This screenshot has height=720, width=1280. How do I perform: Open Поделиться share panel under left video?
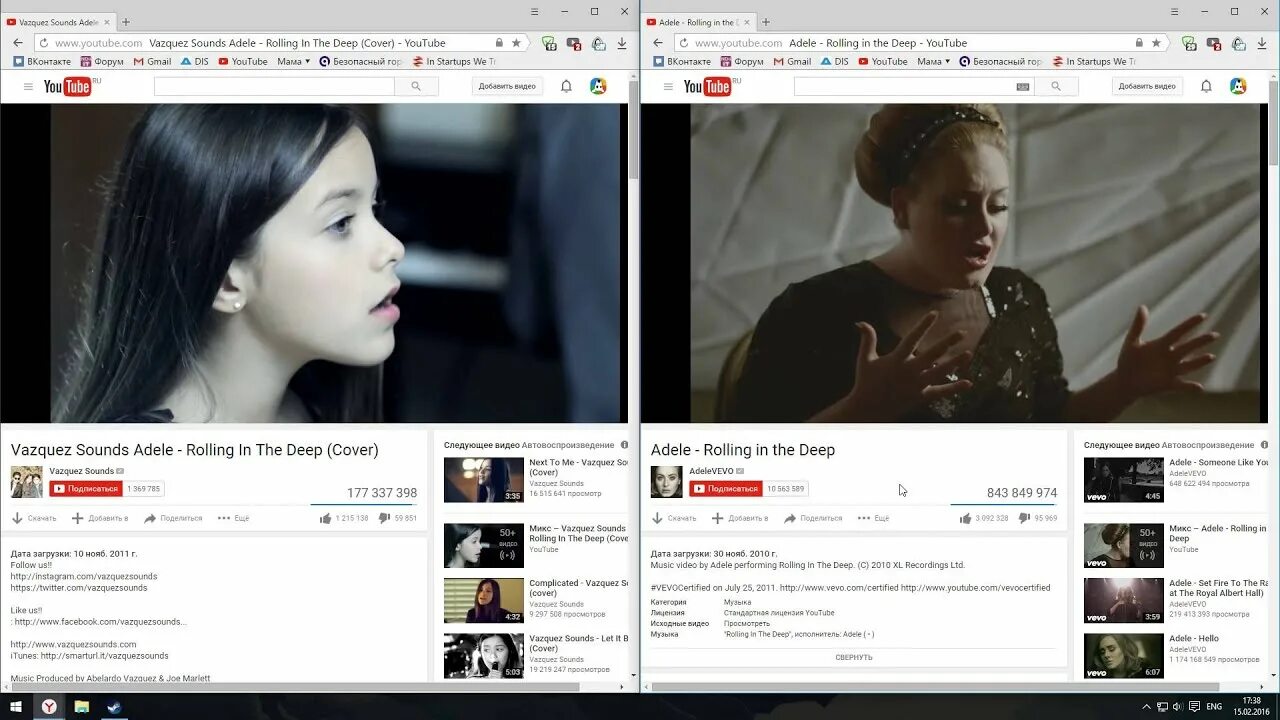pos(173,518)
